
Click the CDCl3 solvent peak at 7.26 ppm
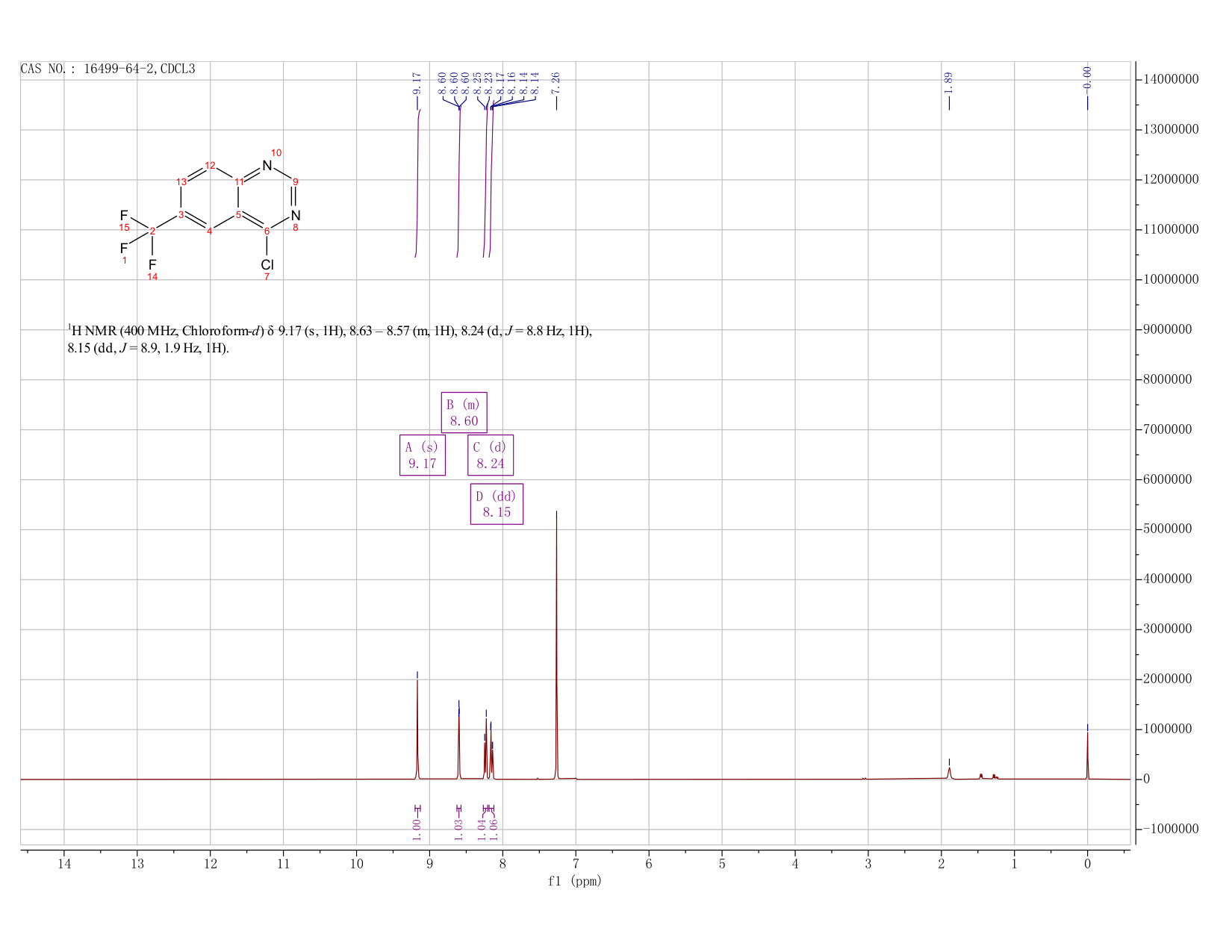[557, 646]
